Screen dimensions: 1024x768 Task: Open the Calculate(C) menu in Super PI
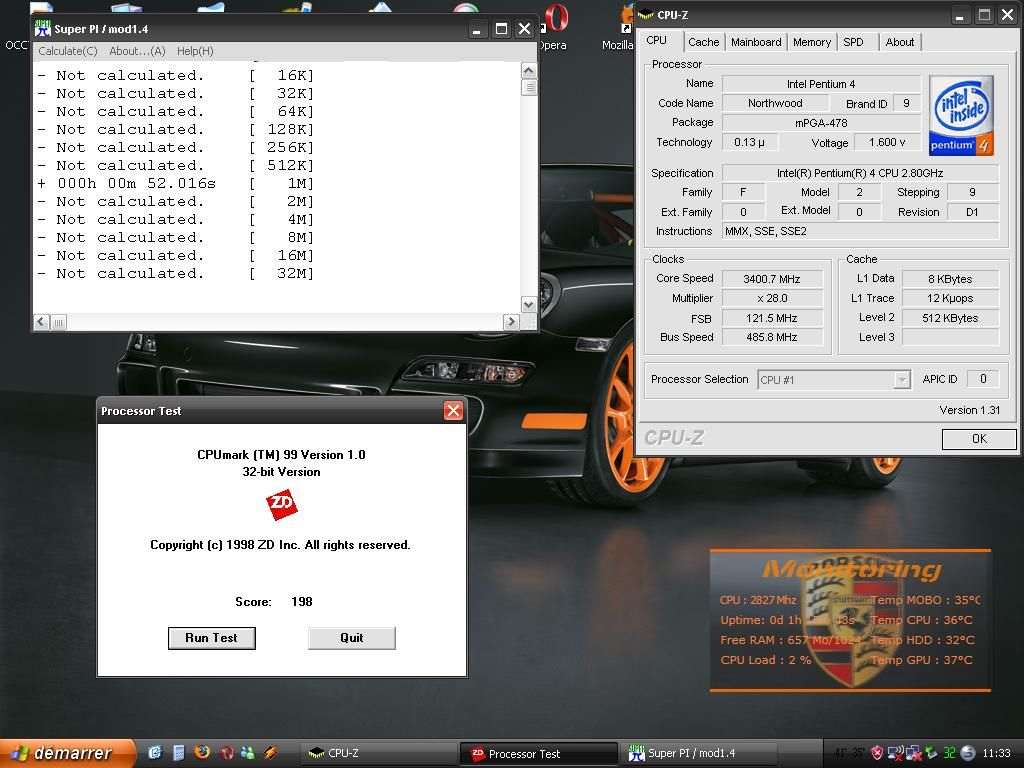pos(68,51)
